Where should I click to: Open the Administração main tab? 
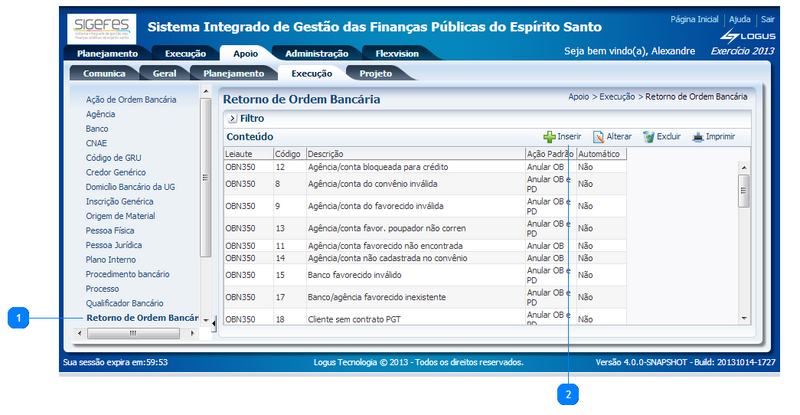pos(316,54)
